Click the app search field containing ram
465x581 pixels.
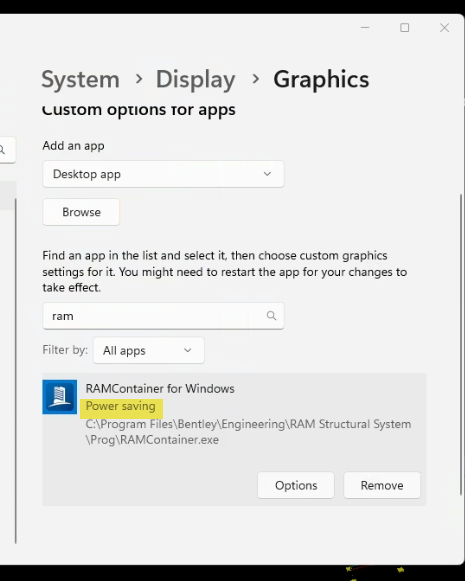[x=163, y=316]
